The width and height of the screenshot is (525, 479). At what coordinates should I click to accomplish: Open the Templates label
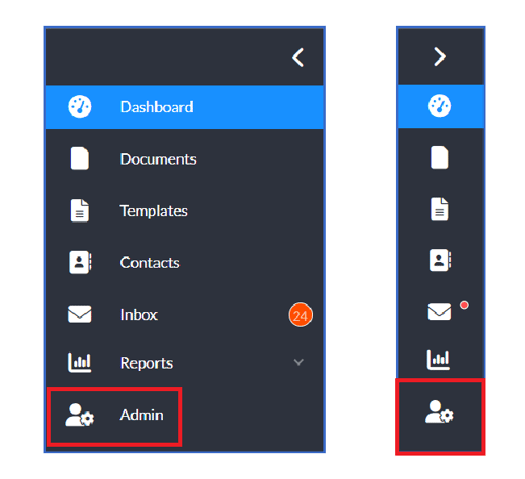154,211
